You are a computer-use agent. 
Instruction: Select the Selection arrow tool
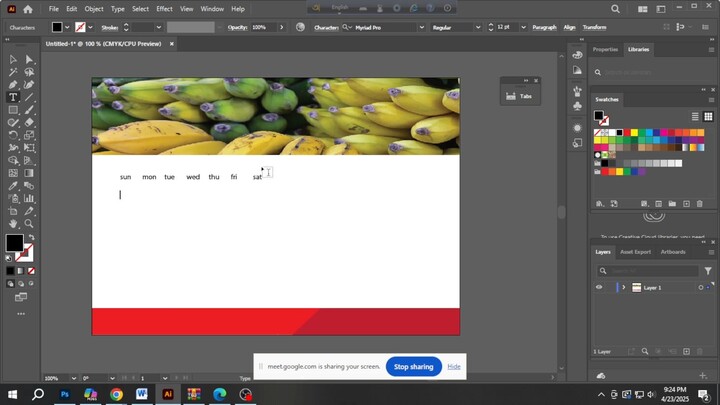13,59
